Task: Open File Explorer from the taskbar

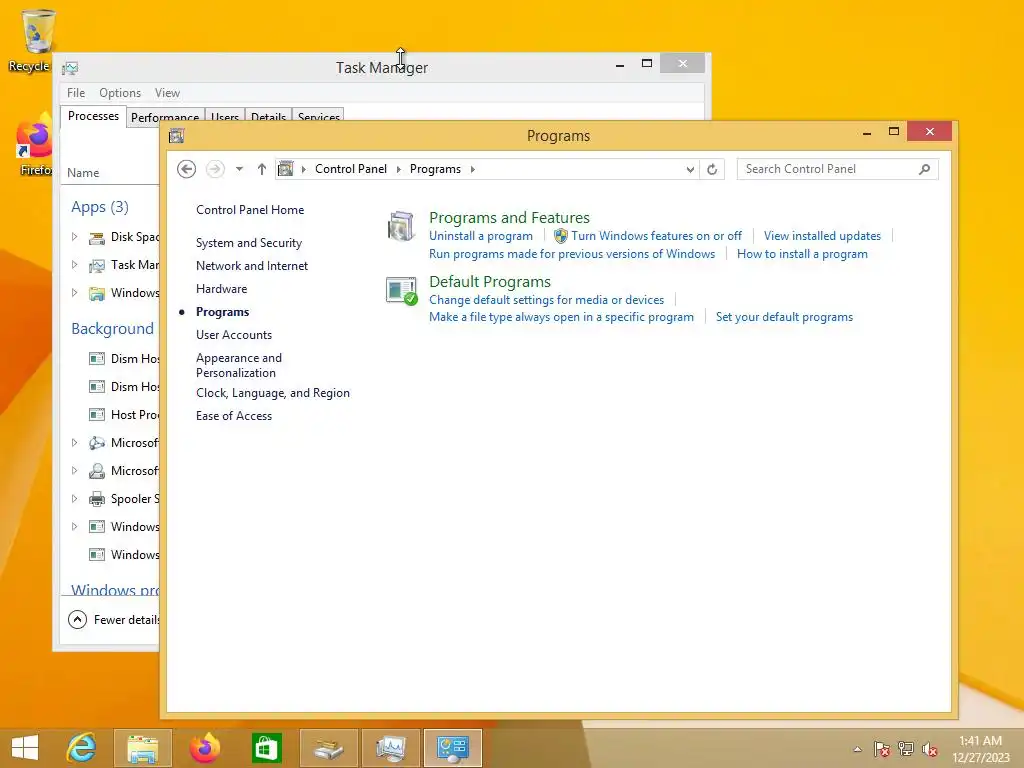Action: tap(143, 748)
